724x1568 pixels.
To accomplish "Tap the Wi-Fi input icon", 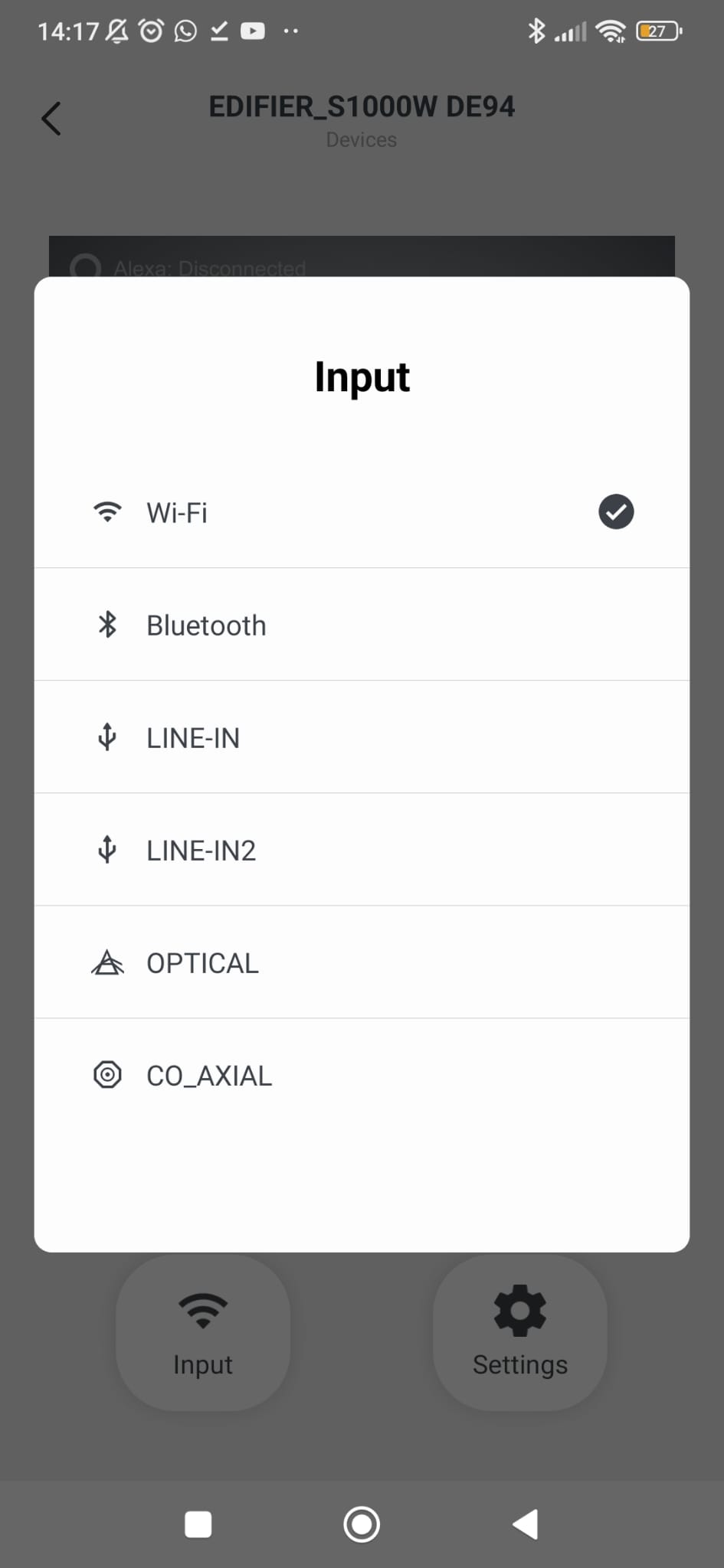I will tap(107, 512).
